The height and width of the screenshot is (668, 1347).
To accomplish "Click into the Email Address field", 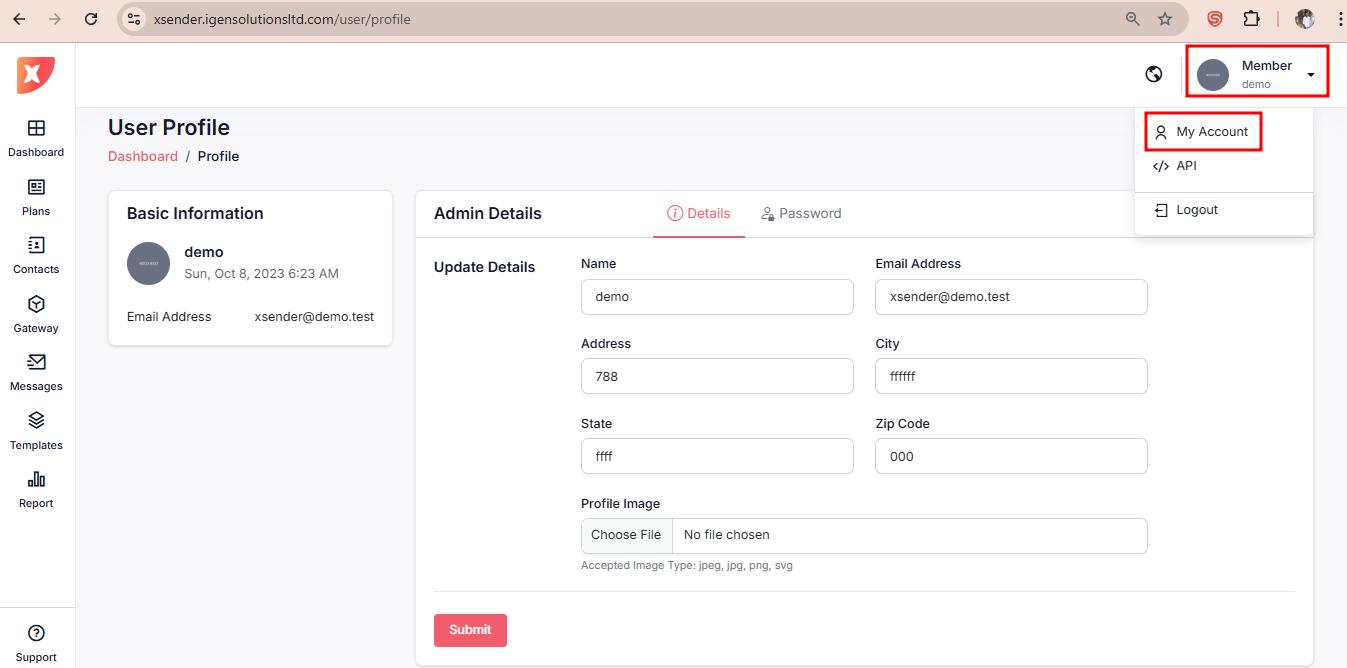I will pyautogui.click(x=1010, y=297).
